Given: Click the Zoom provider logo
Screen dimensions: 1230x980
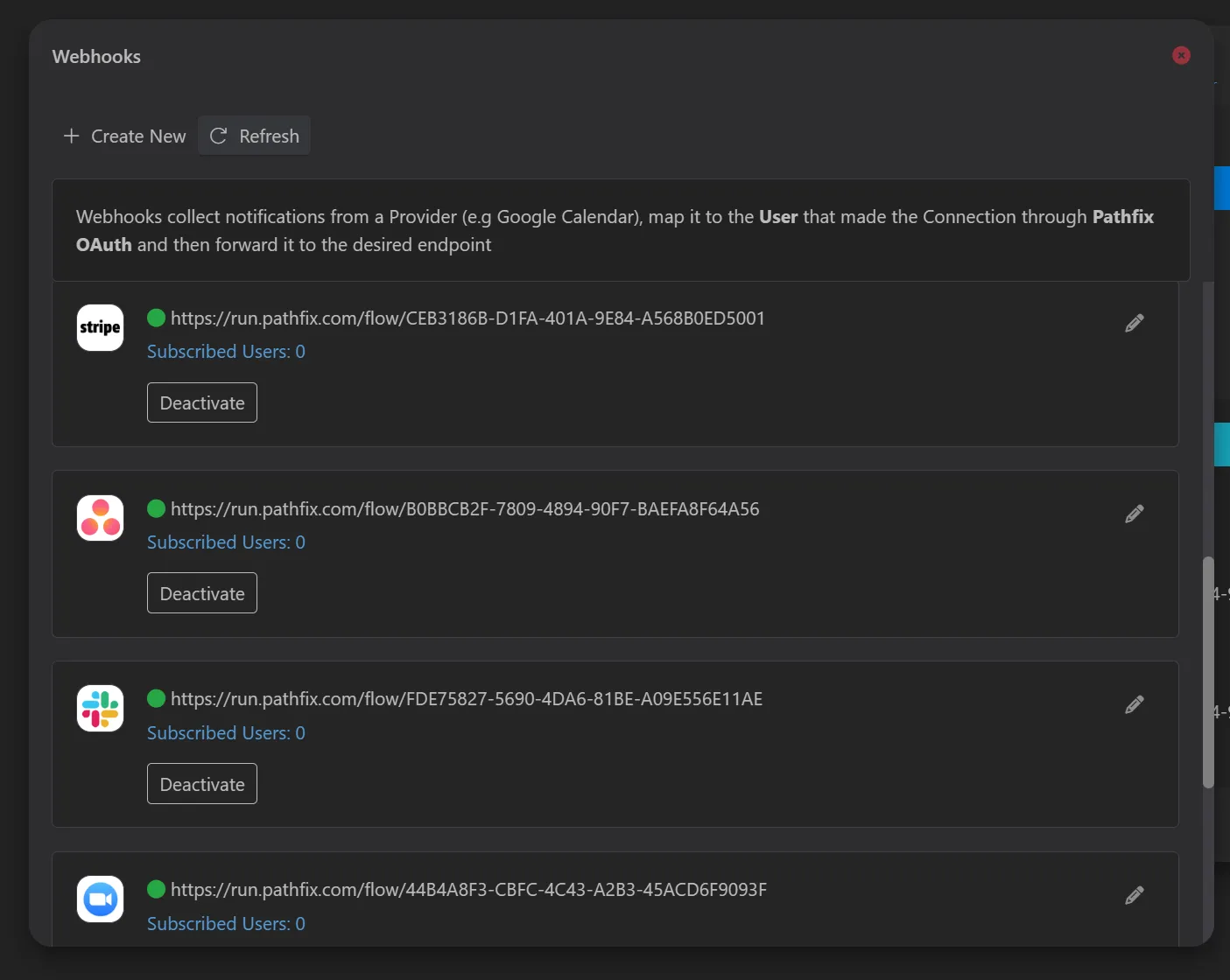Looking at the screenshot, I should (x=100, y=899).
